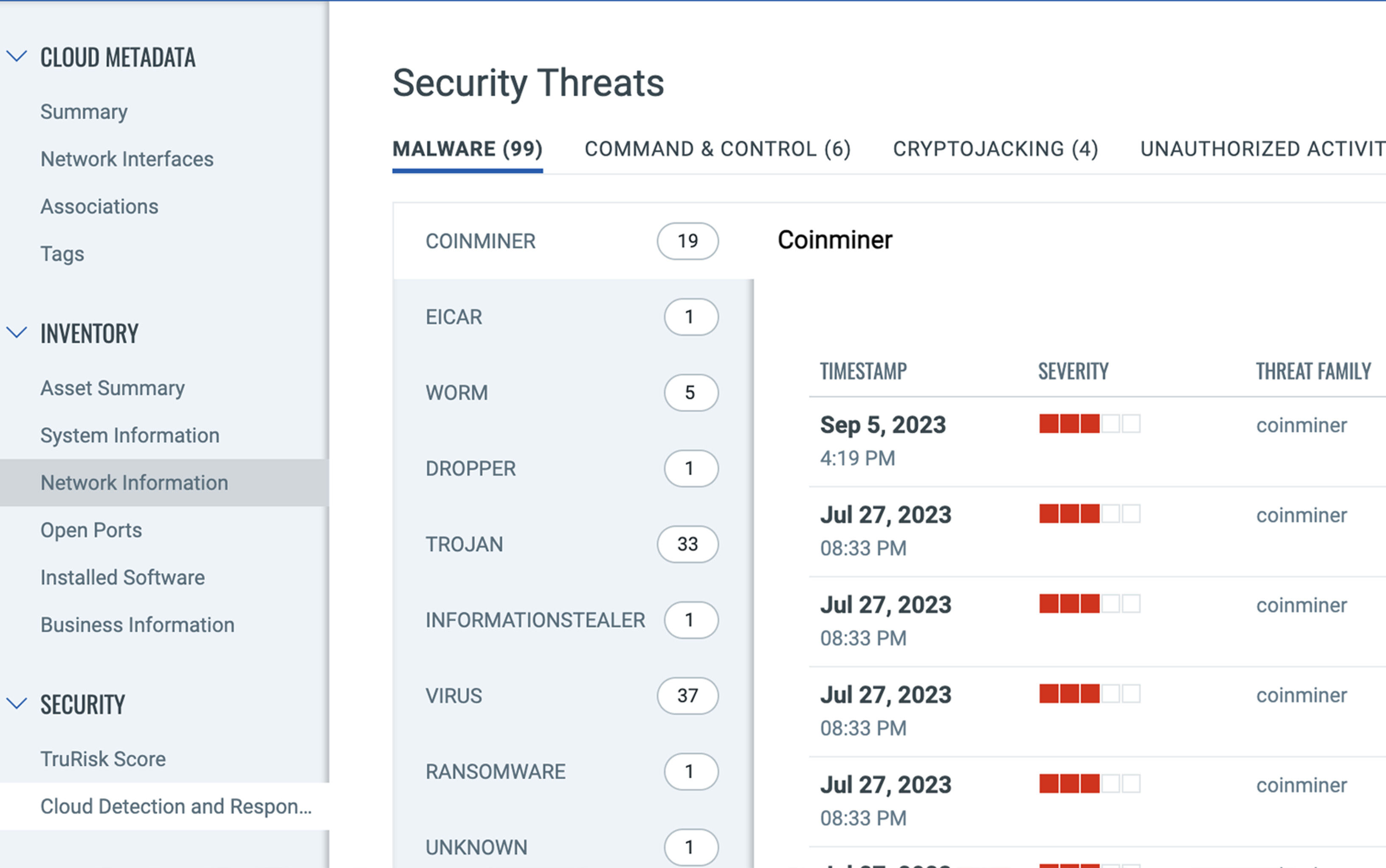
Task: Open the Cryptojacking tab
Action: pyautogui.click(x=995, y=149)
